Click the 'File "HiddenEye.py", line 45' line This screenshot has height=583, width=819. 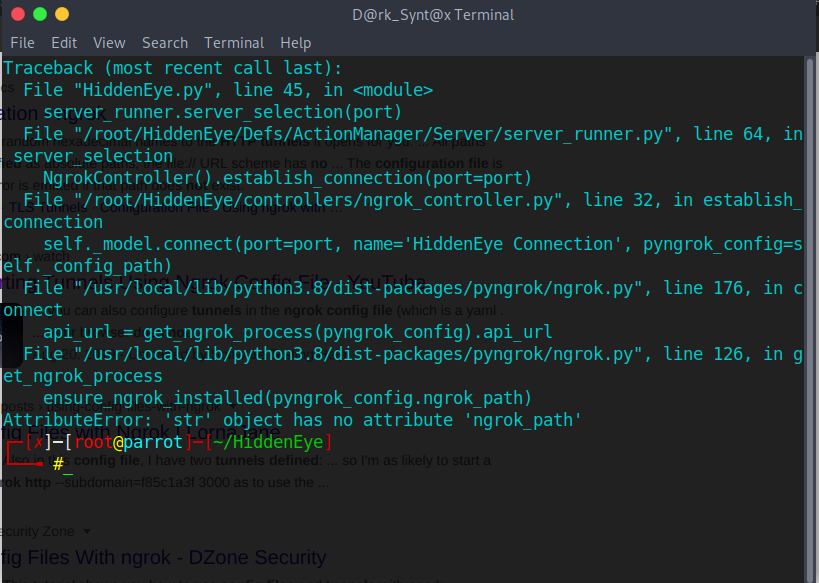[x=228, y=90]
